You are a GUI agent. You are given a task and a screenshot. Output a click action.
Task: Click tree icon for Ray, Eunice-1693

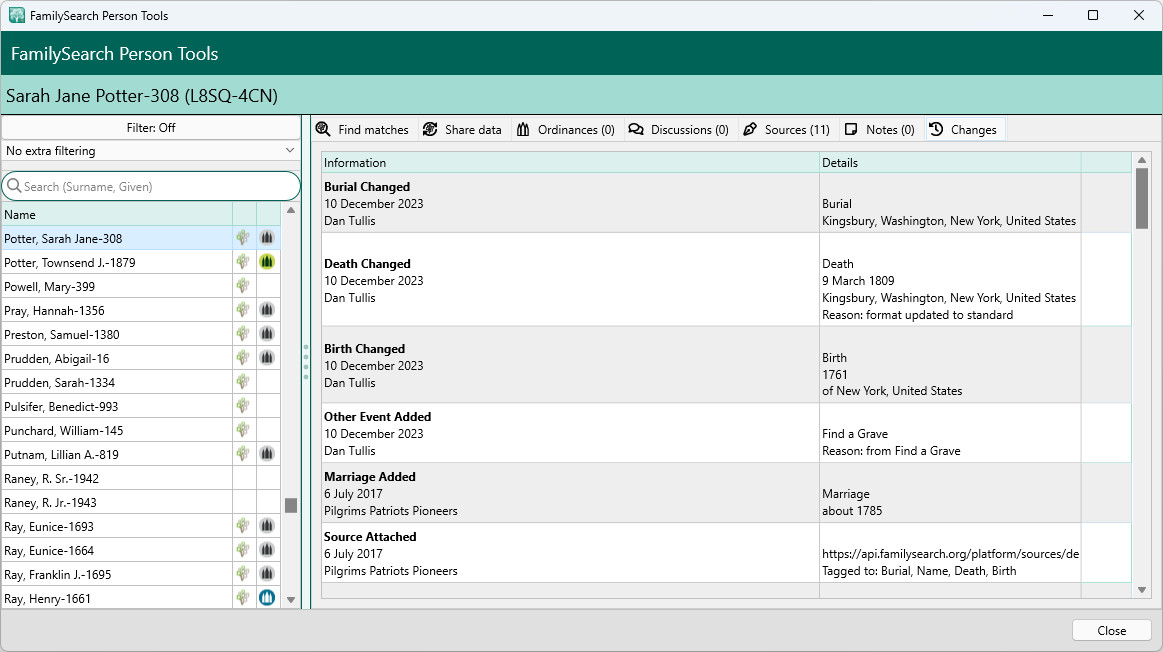click(243, 526)
